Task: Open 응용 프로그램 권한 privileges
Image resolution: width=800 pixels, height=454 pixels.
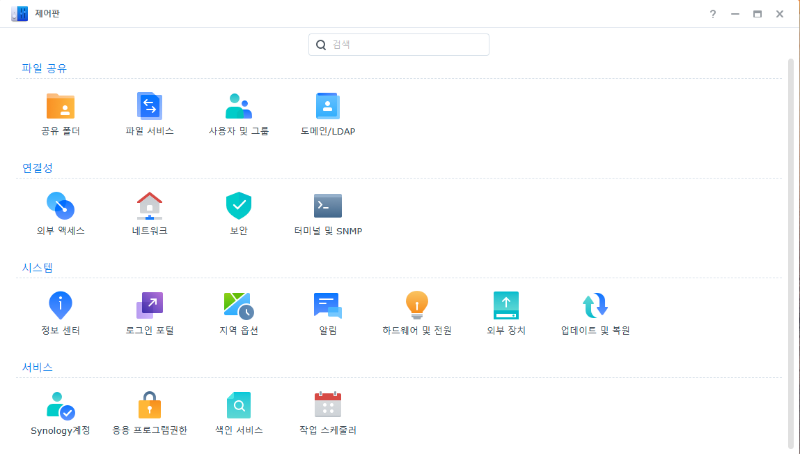Action: coord(149,405)
